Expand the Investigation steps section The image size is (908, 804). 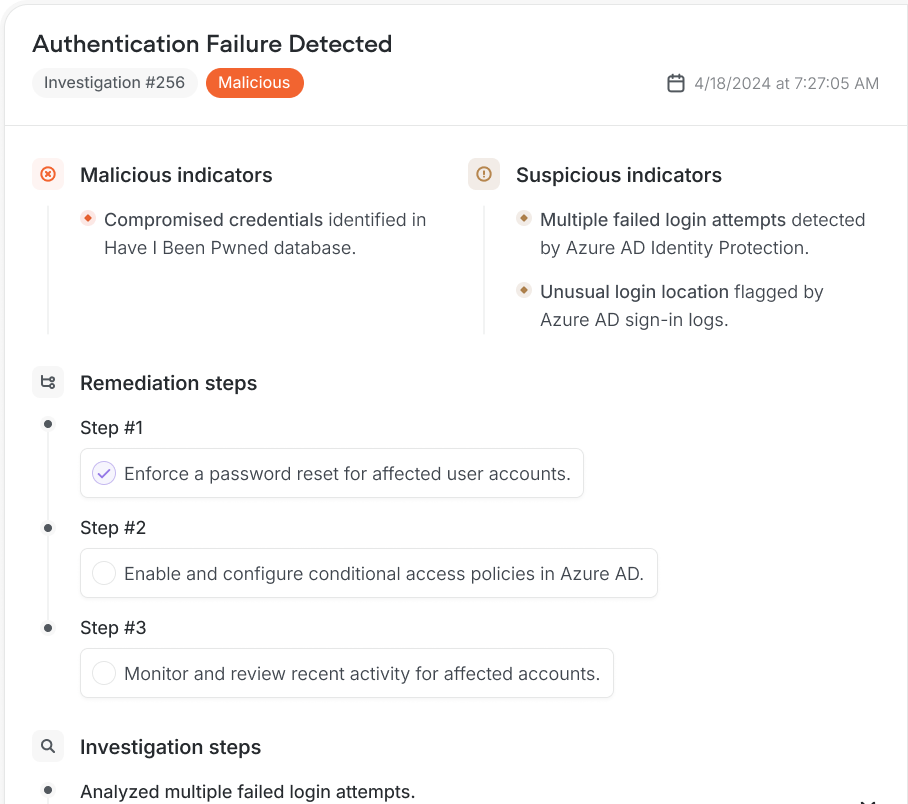pyautogui.click(x=170, y=746)
